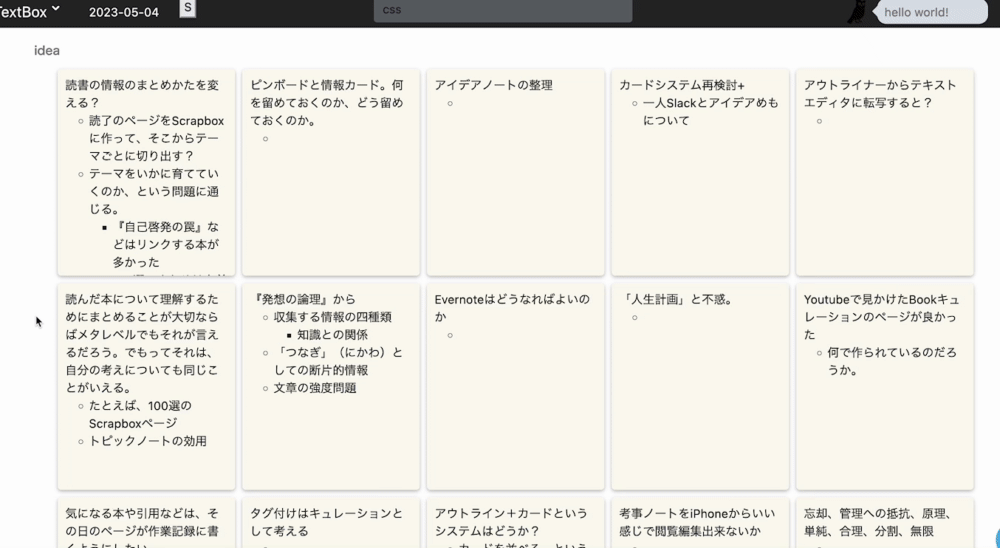Open card '気になる本や引用などは'
This screenshot has width=1000, height=548.
[146, 523]
